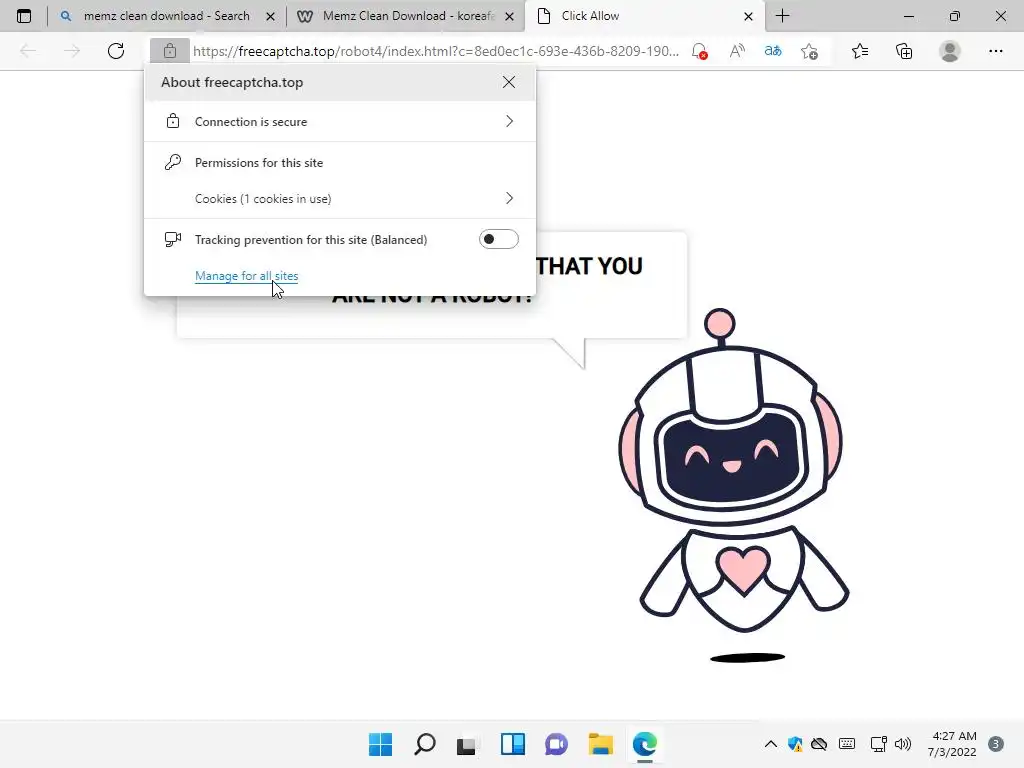1024x768 pixels.
Task: Click the lock site information icon
Action: click(170, 51)
